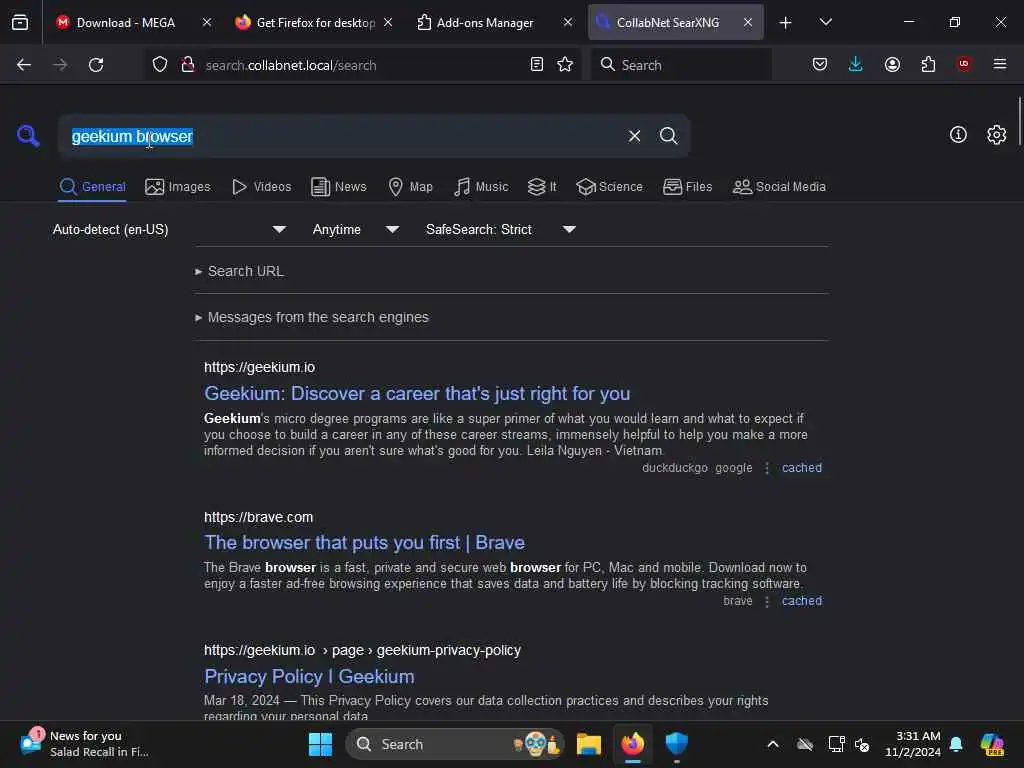Open uBlock Origin extension icon

pyautogui.click(x=964, y=64)
